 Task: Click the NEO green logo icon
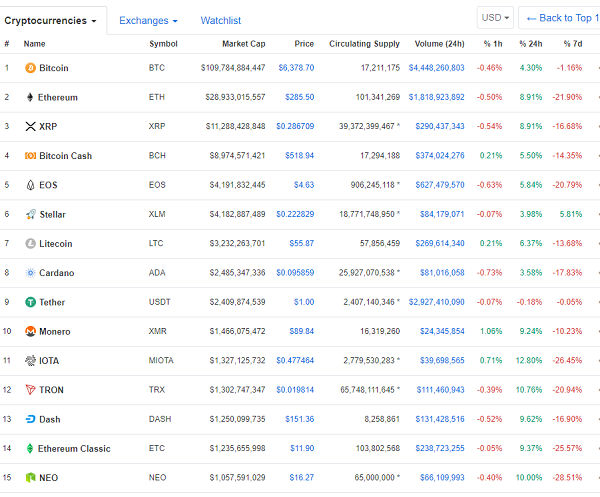(x=30, y=478)
